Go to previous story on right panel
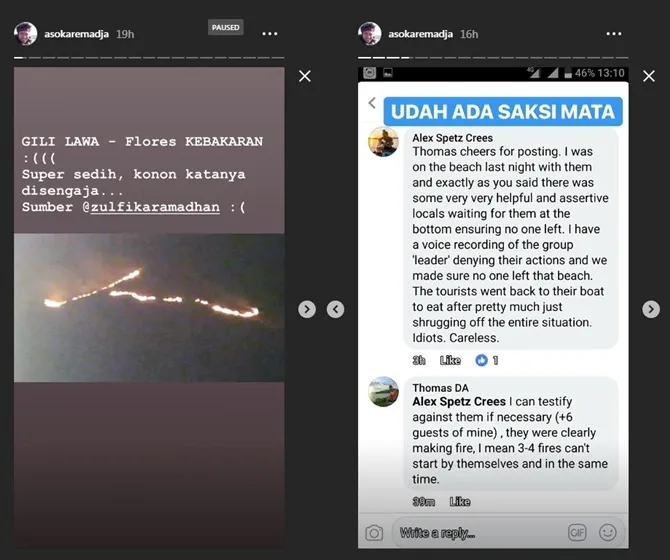This screenshot has height=560, width=670. [335, 309]
